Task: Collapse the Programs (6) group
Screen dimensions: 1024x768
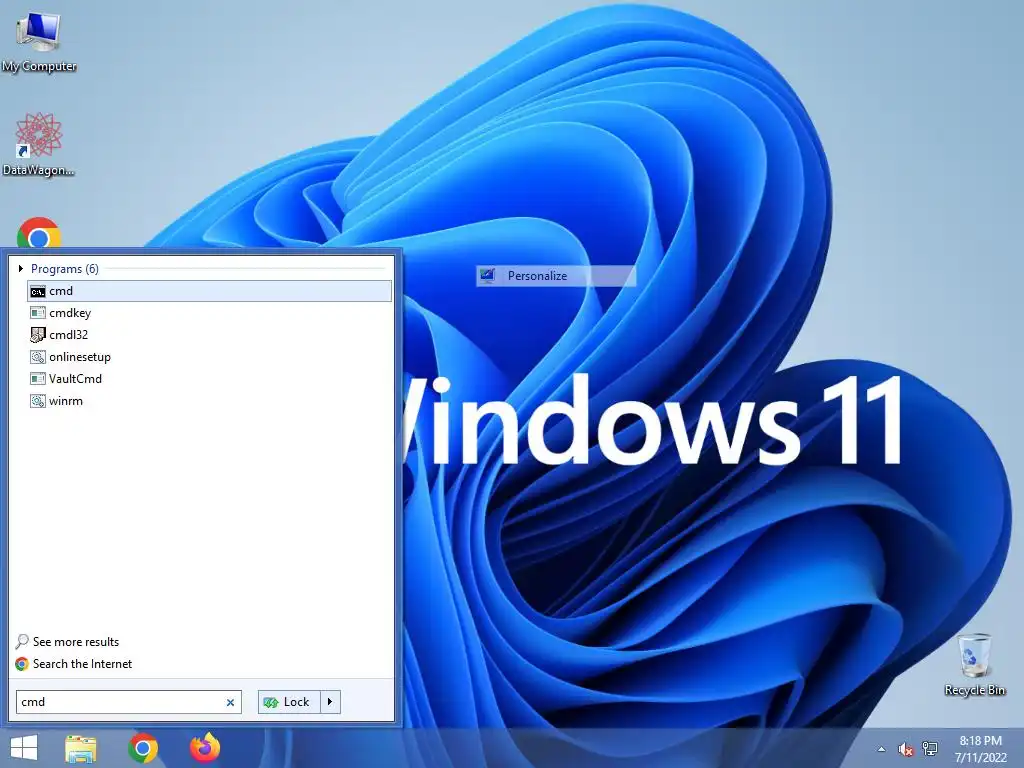Action: 21,268
